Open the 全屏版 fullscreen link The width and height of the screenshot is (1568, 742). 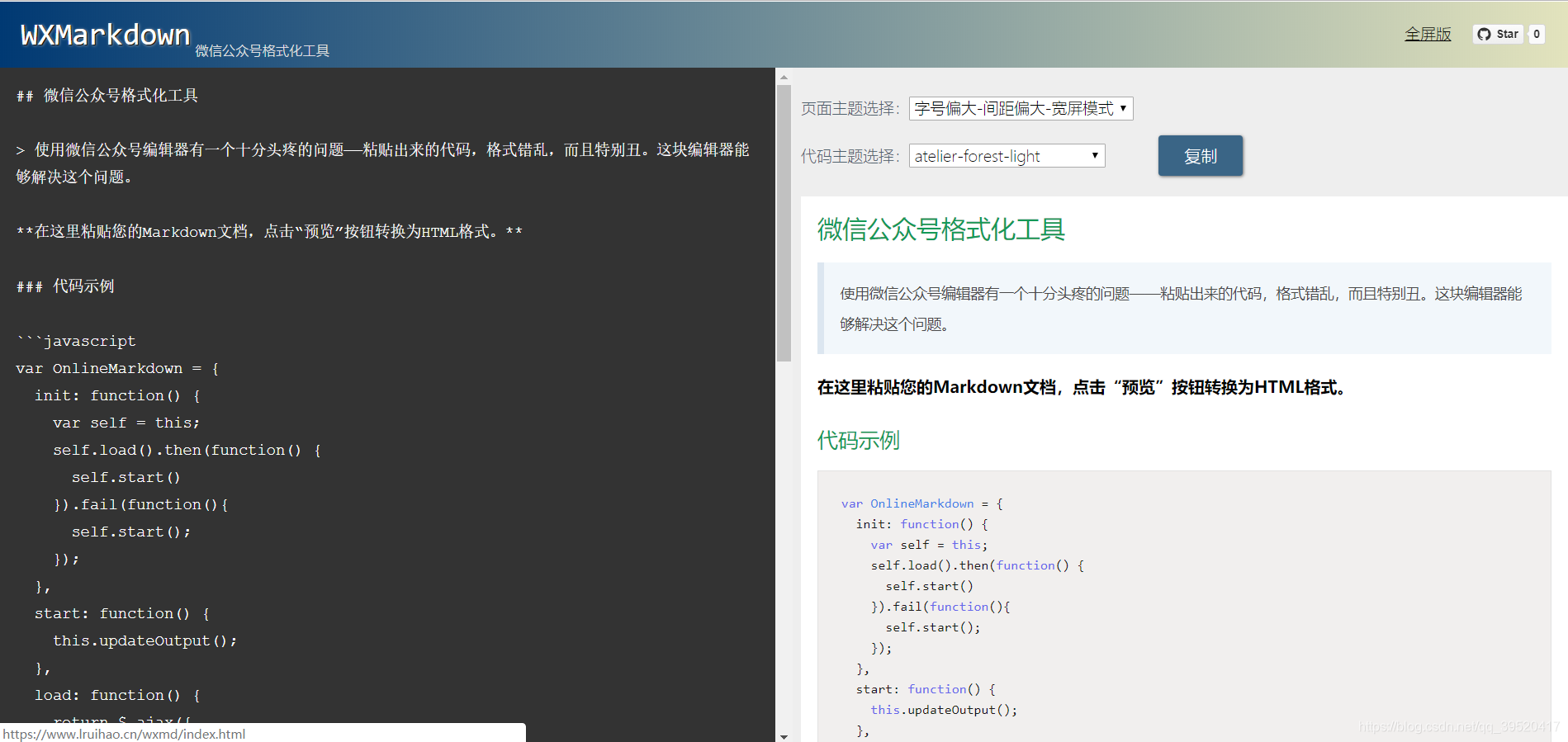(x=1428, y=34)
